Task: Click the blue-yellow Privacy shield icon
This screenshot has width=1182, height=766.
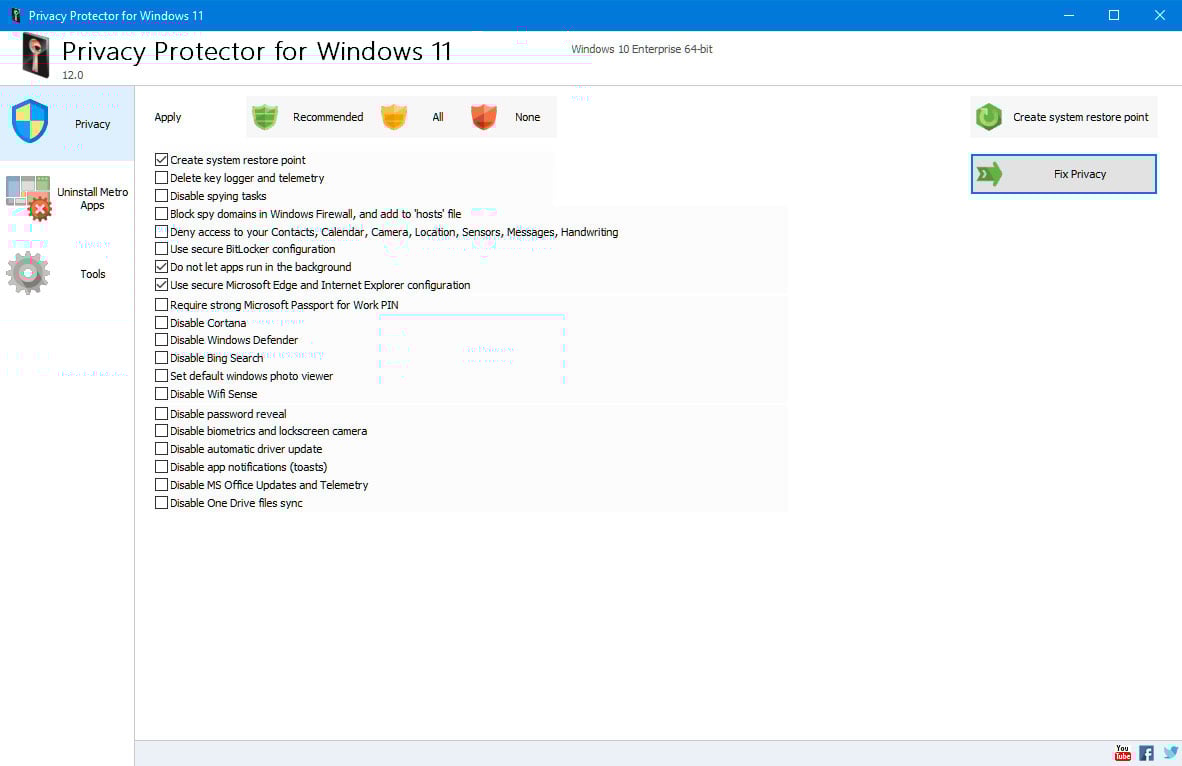Action: point(30,121)
